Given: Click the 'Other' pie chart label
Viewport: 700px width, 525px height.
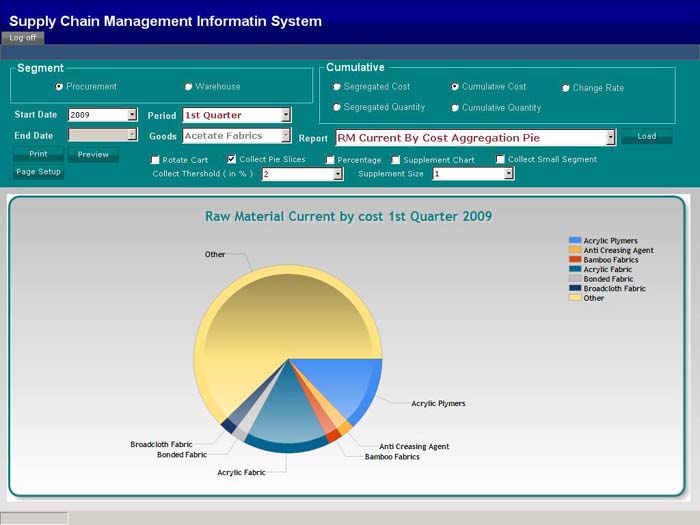Looking at the screenshot, I should click(x=215, y=254).
